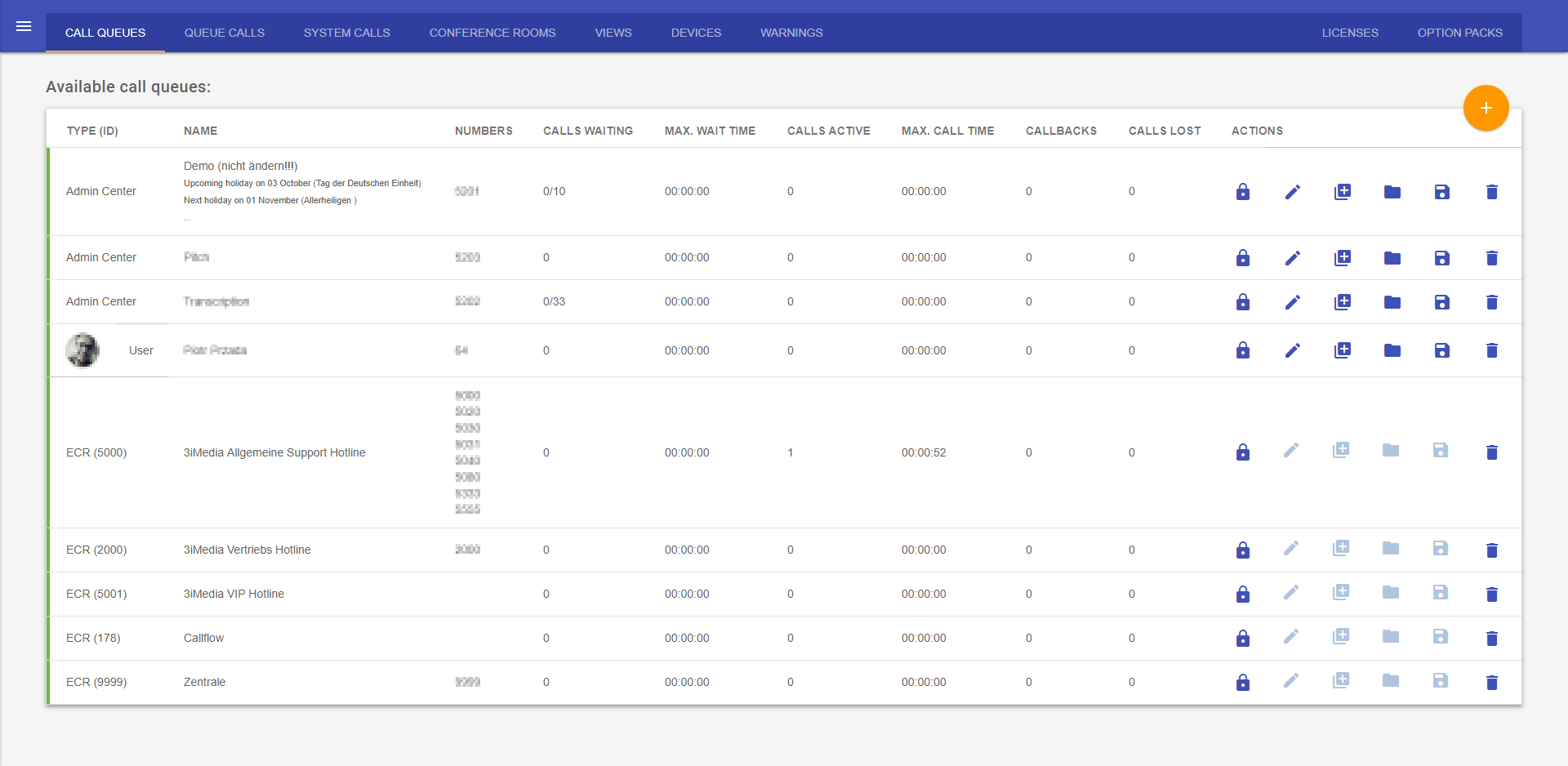Click lock icon for Callflow queue

click(x=1242, y=639)
